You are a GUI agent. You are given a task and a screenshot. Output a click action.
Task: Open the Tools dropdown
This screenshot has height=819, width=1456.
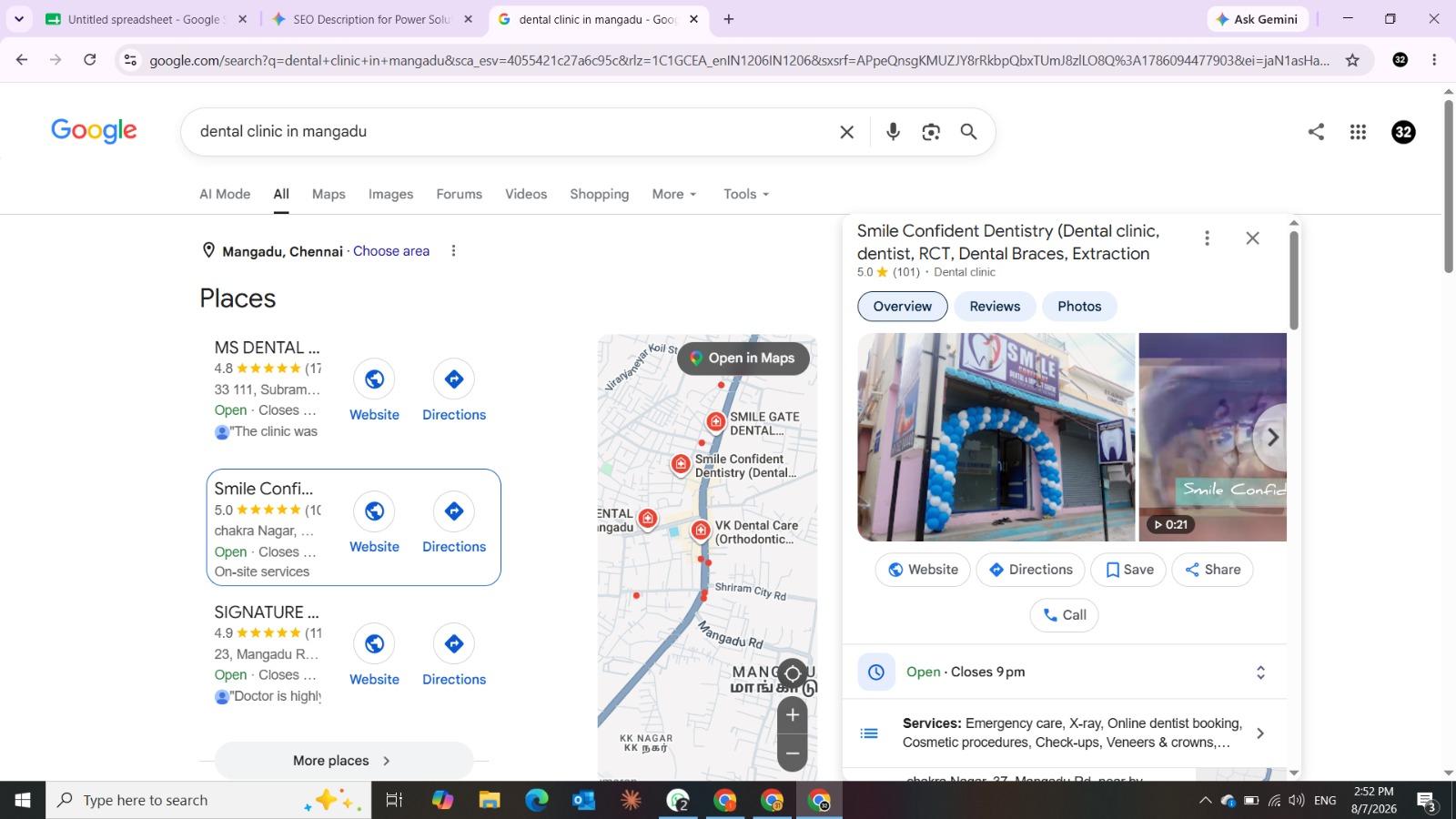click(x=746, y=194)
